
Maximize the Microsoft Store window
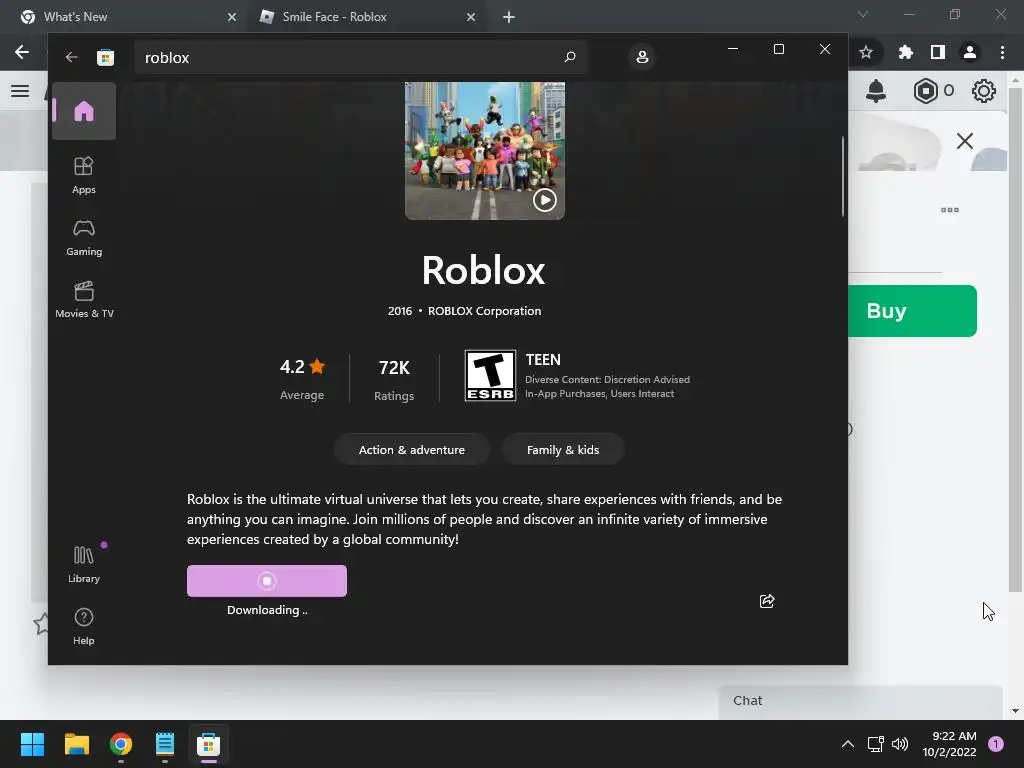[x=778, y=49]
